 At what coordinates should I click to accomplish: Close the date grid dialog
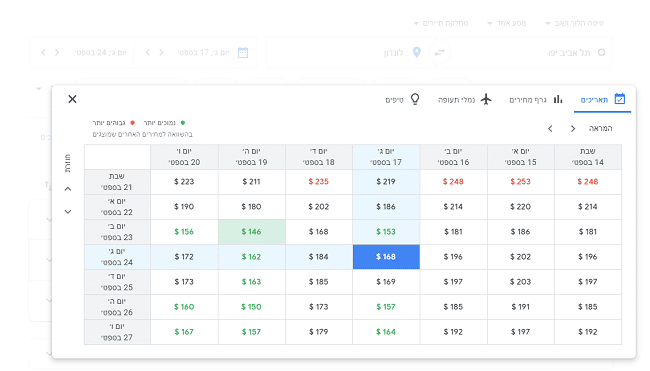72,99
